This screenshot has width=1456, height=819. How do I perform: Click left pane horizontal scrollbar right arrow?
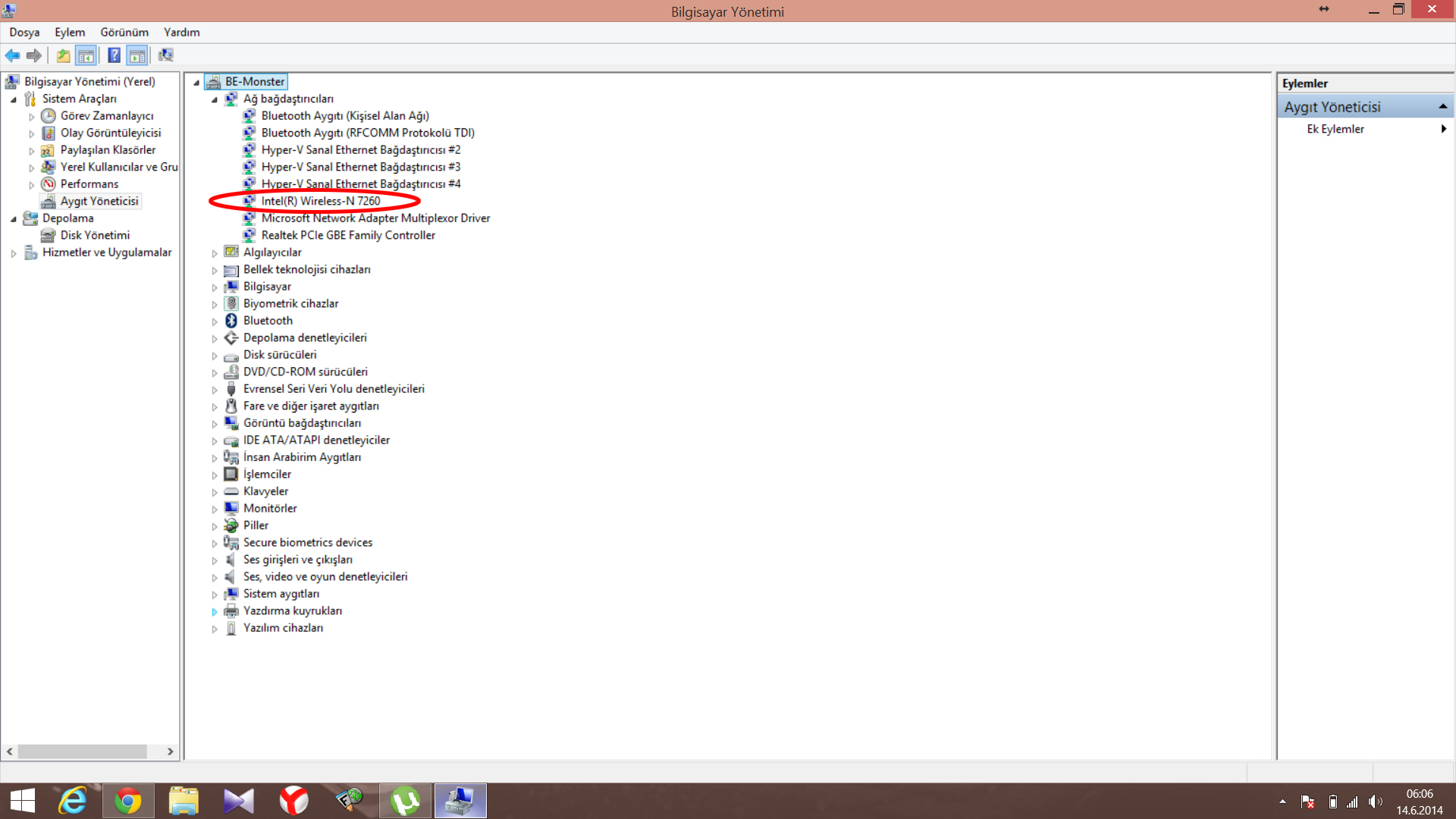click(170, 752)
